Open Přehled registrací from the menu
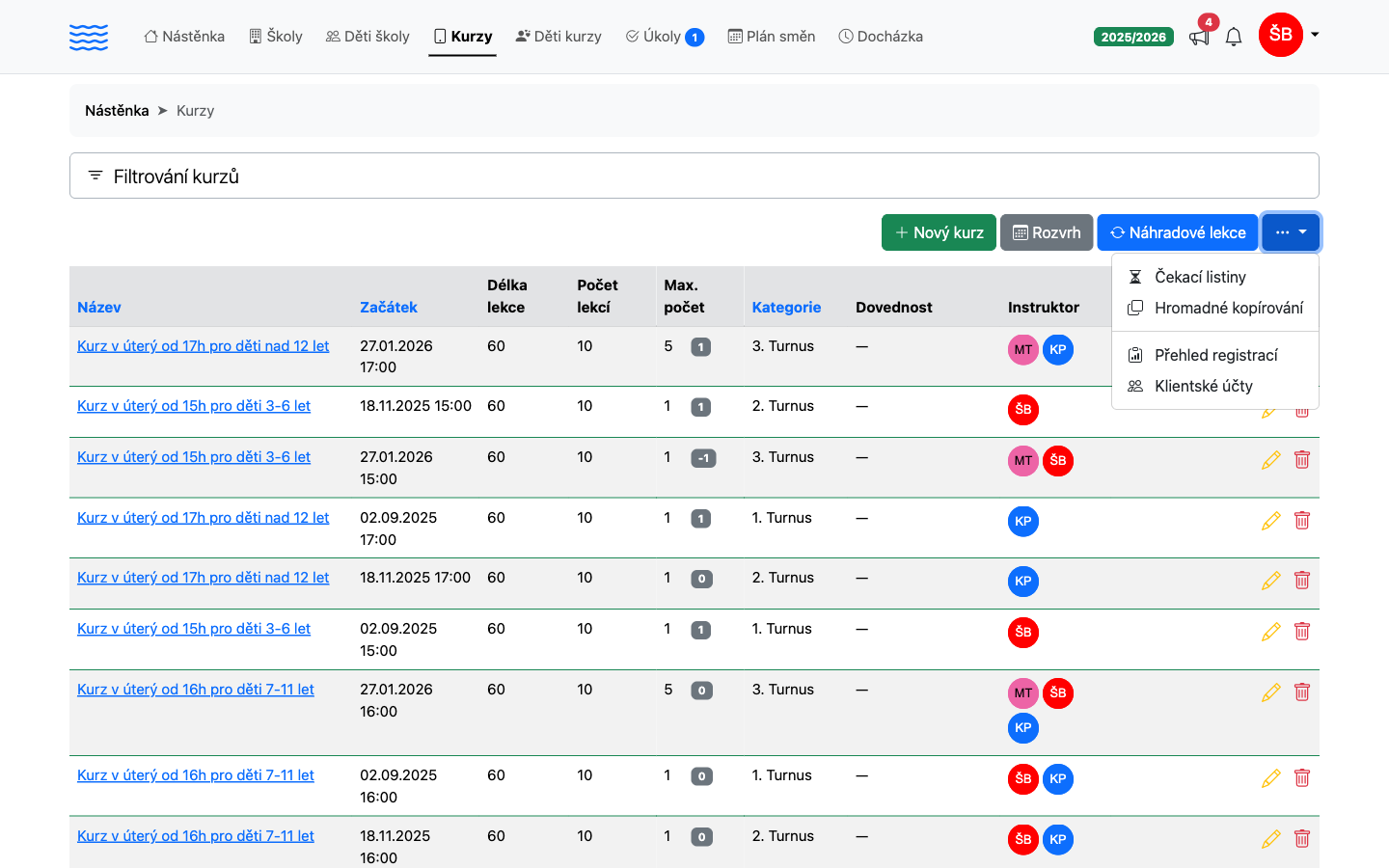The image size is (1389, 868). click(x=1215, y=355)
